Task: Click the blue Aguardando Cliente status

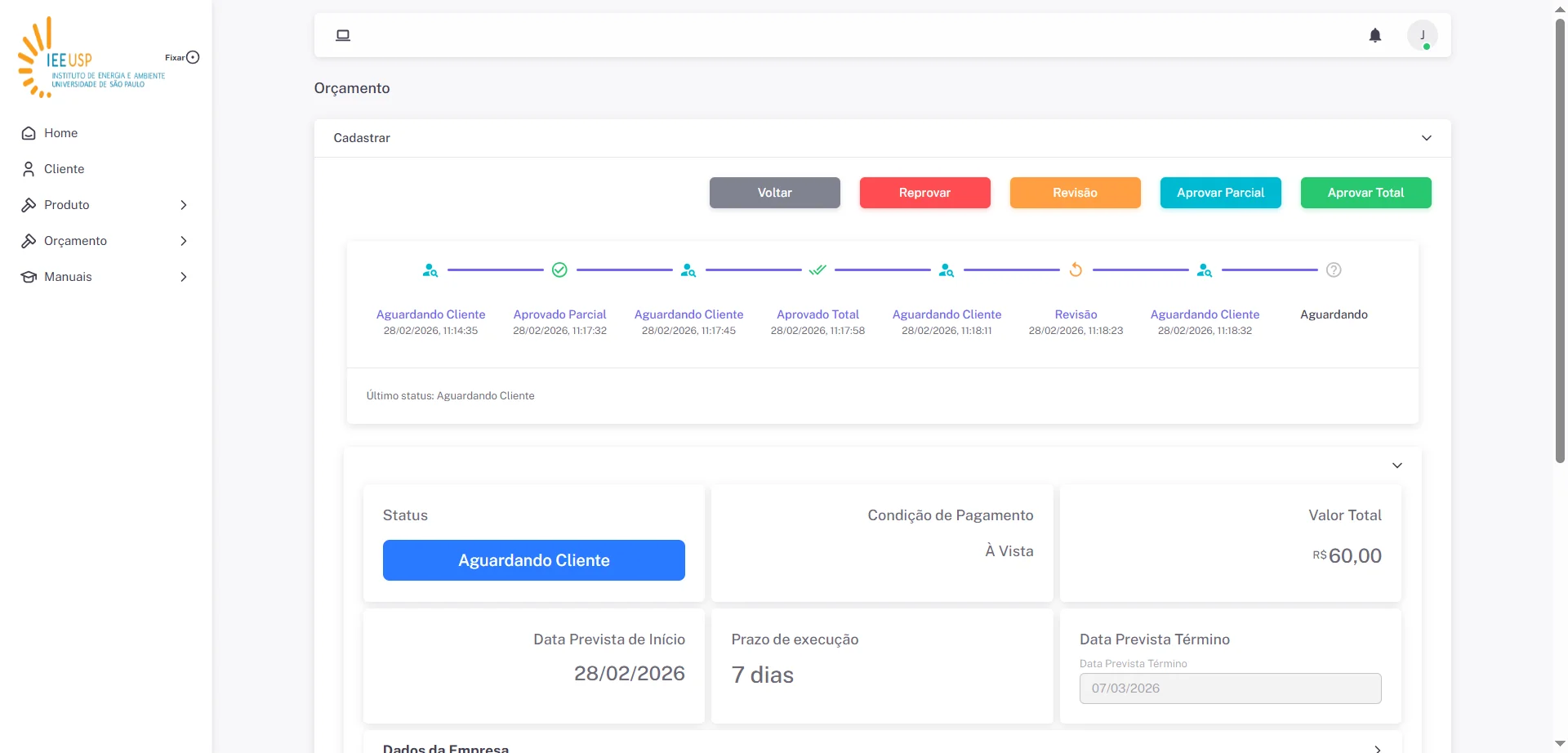Action: (x=534, y=560)
